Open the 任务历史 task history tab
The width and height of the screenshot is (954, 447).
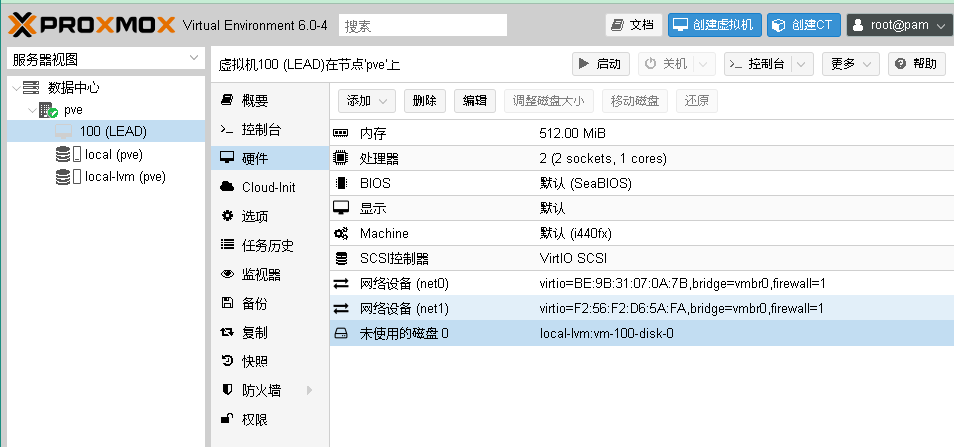tap(270, 246)
